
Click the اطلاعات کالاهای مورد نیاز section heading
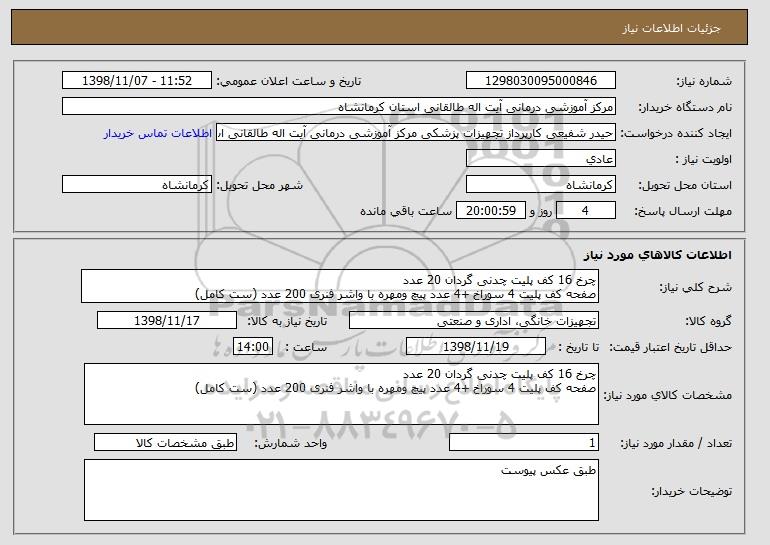(658, 255)
